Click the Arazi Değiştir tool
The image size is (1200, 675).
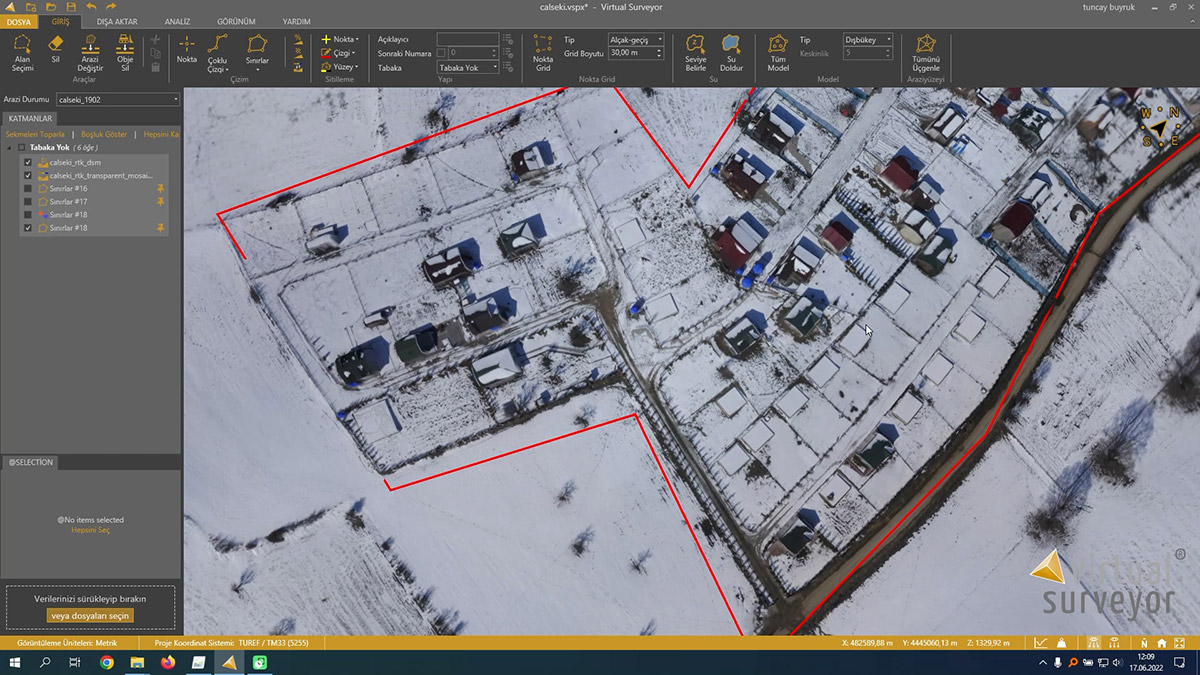(91, 52)
